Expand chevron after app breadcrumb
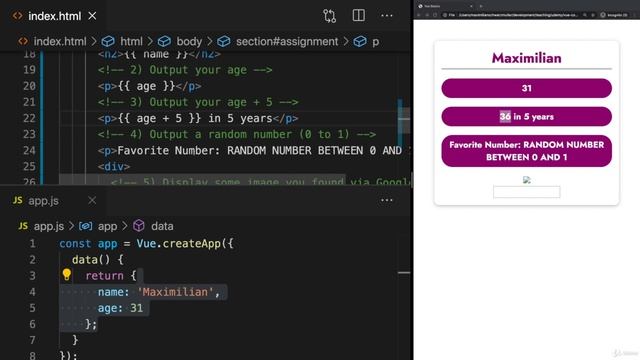 click(x=125, y=226)
